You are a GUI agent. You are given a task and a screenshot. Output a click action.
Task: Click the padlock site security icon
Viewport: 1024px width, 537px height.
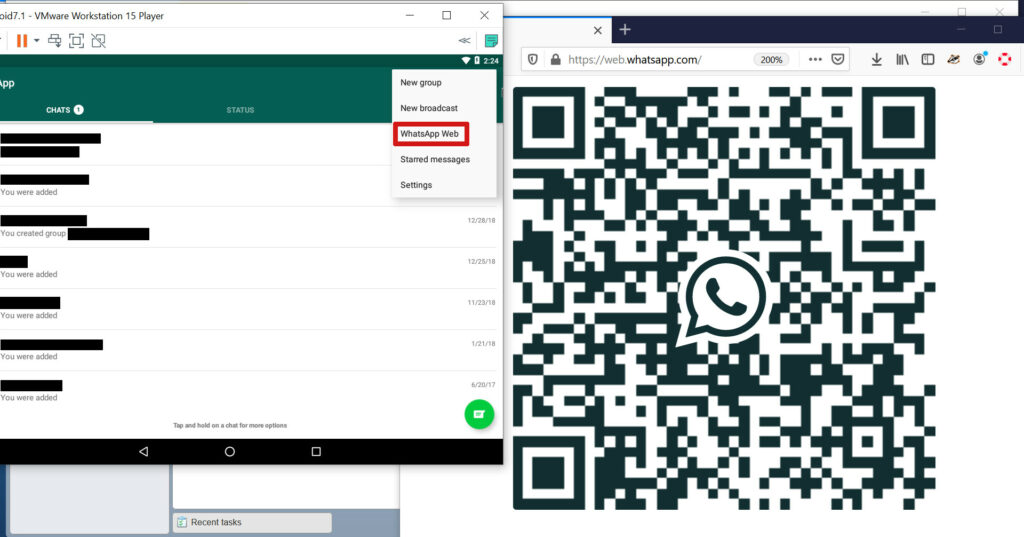point(555,59)
